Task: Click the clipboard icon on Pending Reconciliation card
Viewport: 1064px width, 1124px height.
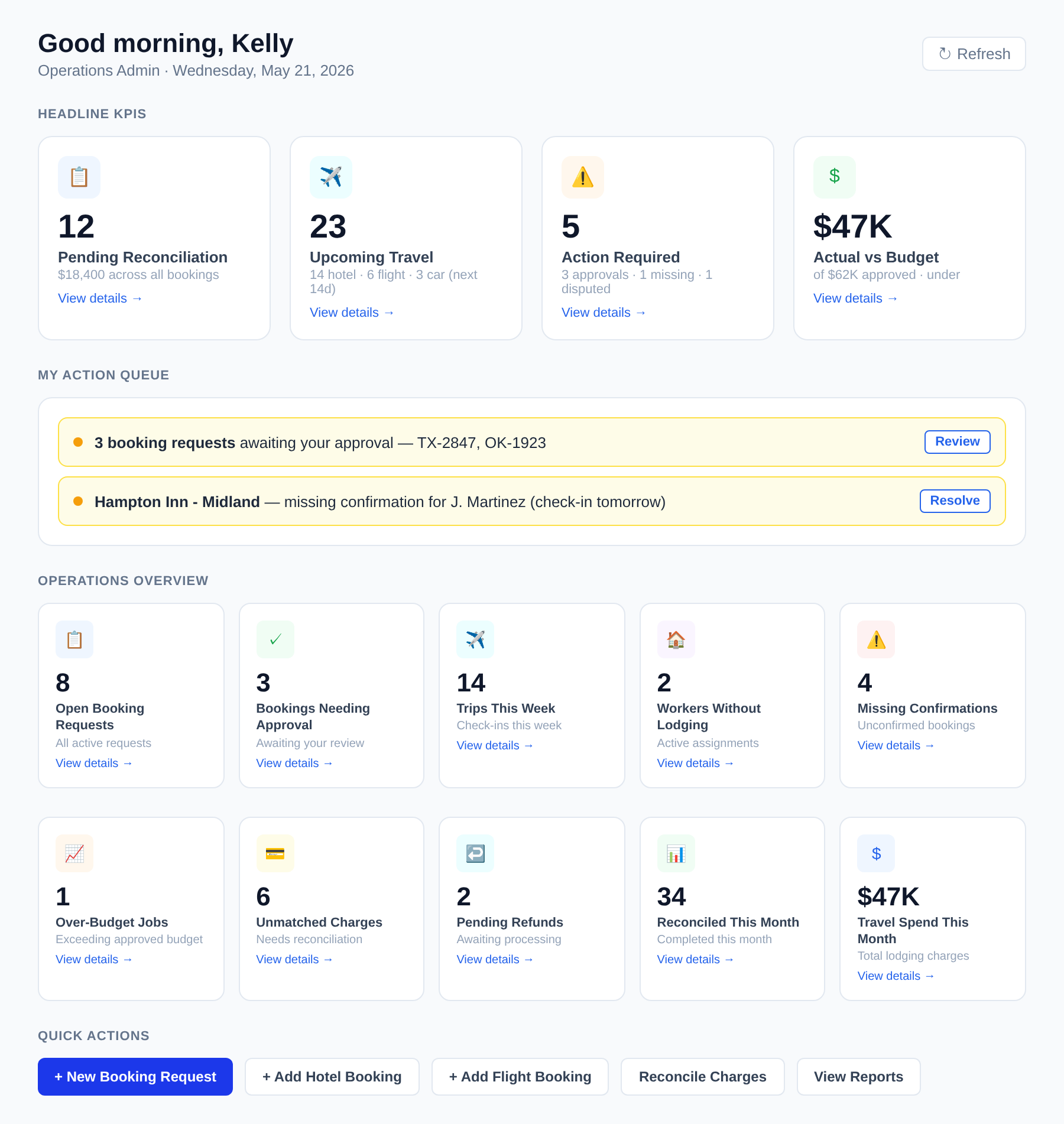Action: coord(79,177)
